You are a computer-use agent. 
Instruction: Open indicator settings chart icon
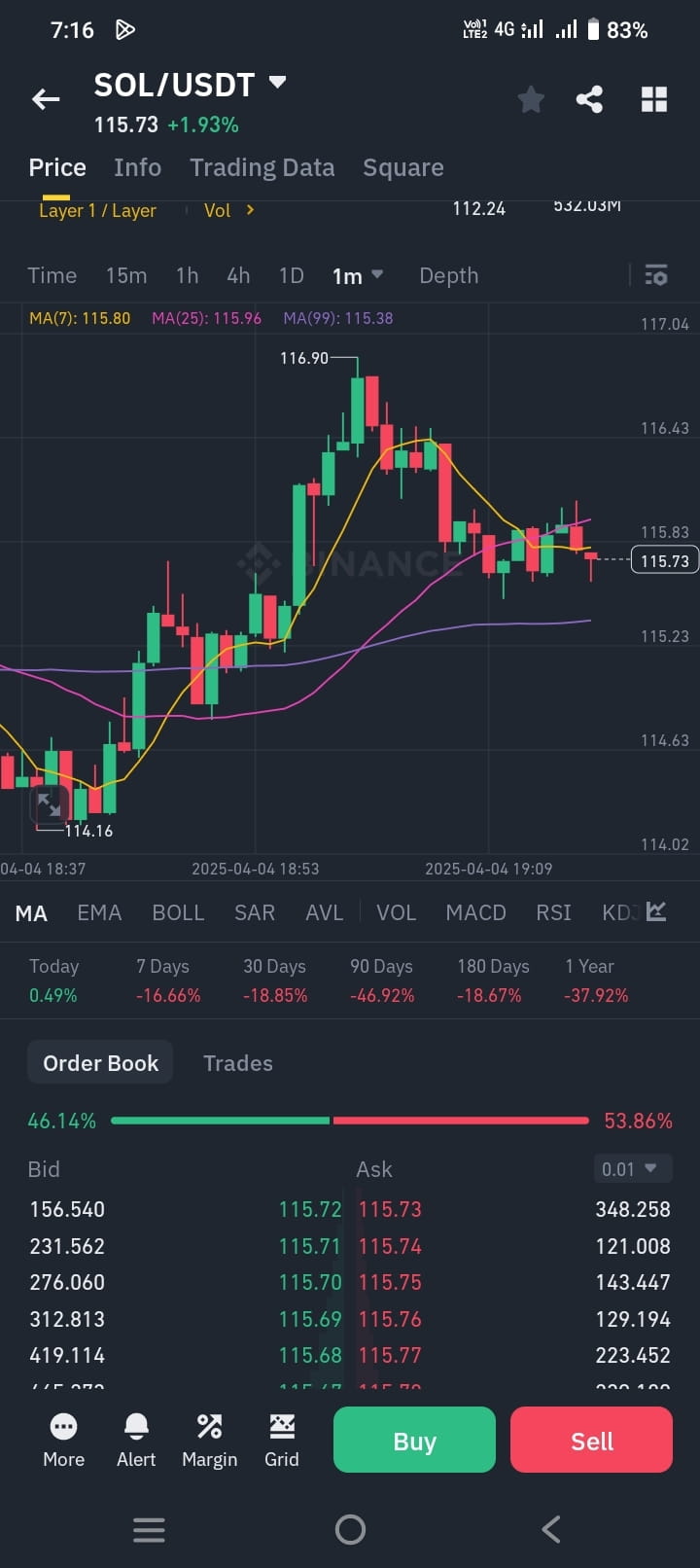pyautogui.click(x=656, y=911)
